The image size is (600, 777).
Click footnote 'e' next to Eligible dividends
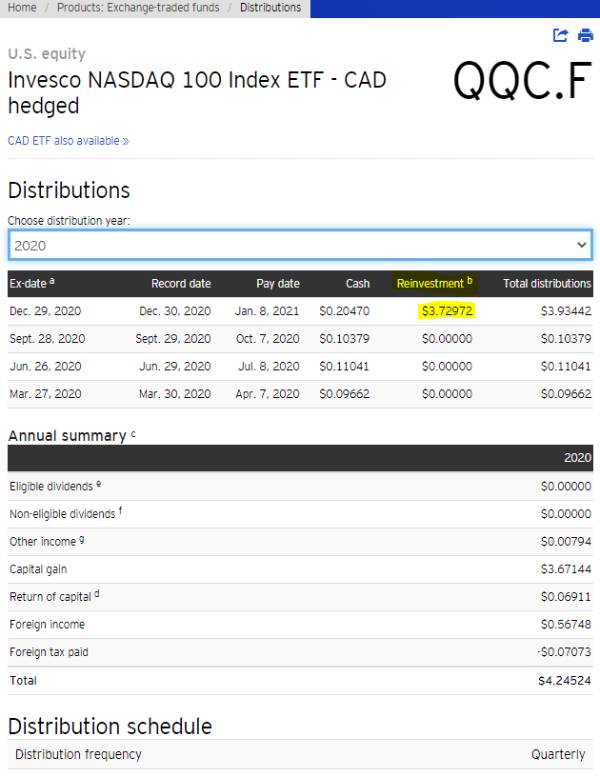(99, 484)
